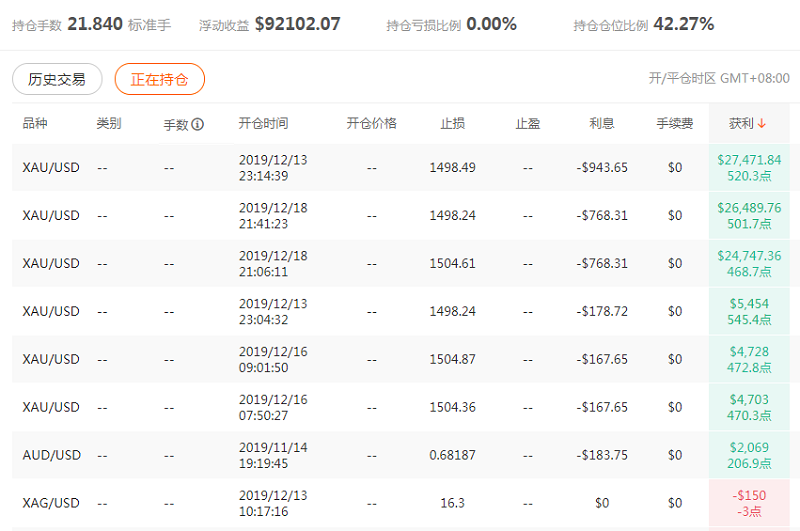
Task: Click the profit cell $4,728
Action: pos(749,360)
